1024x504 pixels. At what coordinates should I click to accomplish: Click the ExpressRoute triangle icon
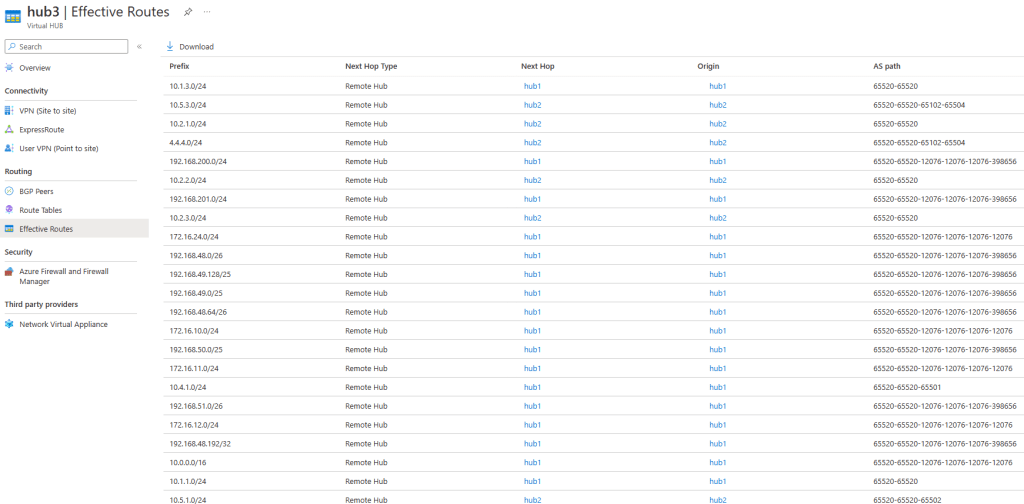click(10, 130)
